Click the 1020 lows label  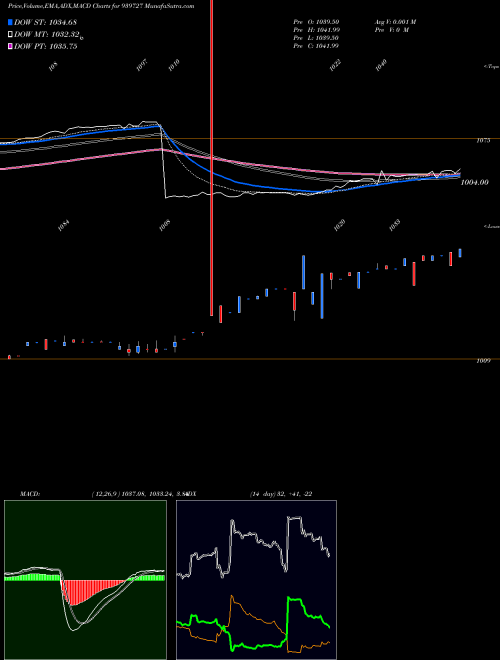tap(339, 226)
